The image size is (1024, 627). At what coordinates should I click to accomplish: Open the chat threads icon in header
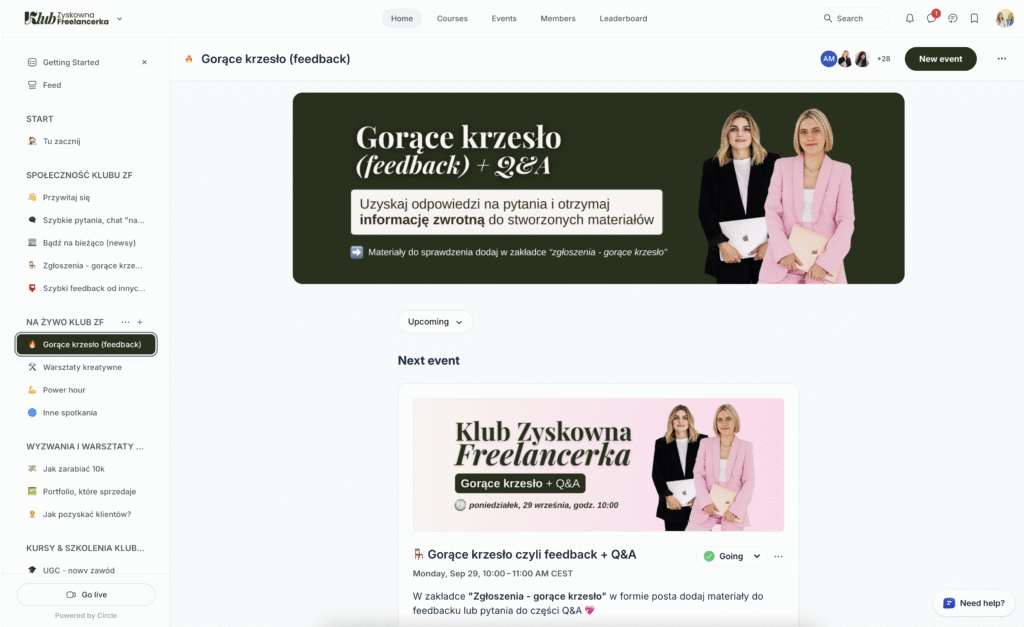coord(953,18)
